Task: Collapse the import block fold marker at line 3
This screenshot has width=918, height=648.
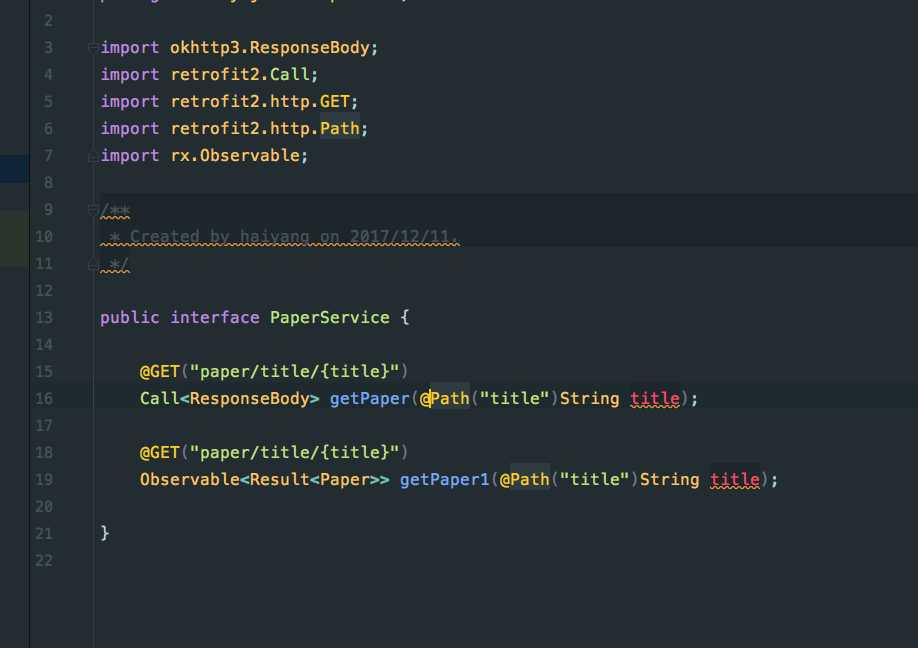Action: pos(93,48)
